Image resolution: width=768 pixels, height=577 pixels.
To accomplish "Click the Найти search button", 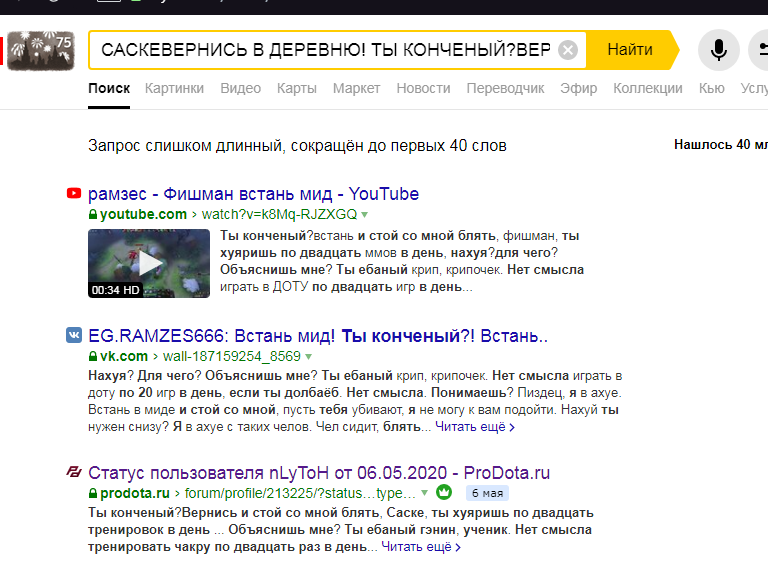I will pos(630,50).
